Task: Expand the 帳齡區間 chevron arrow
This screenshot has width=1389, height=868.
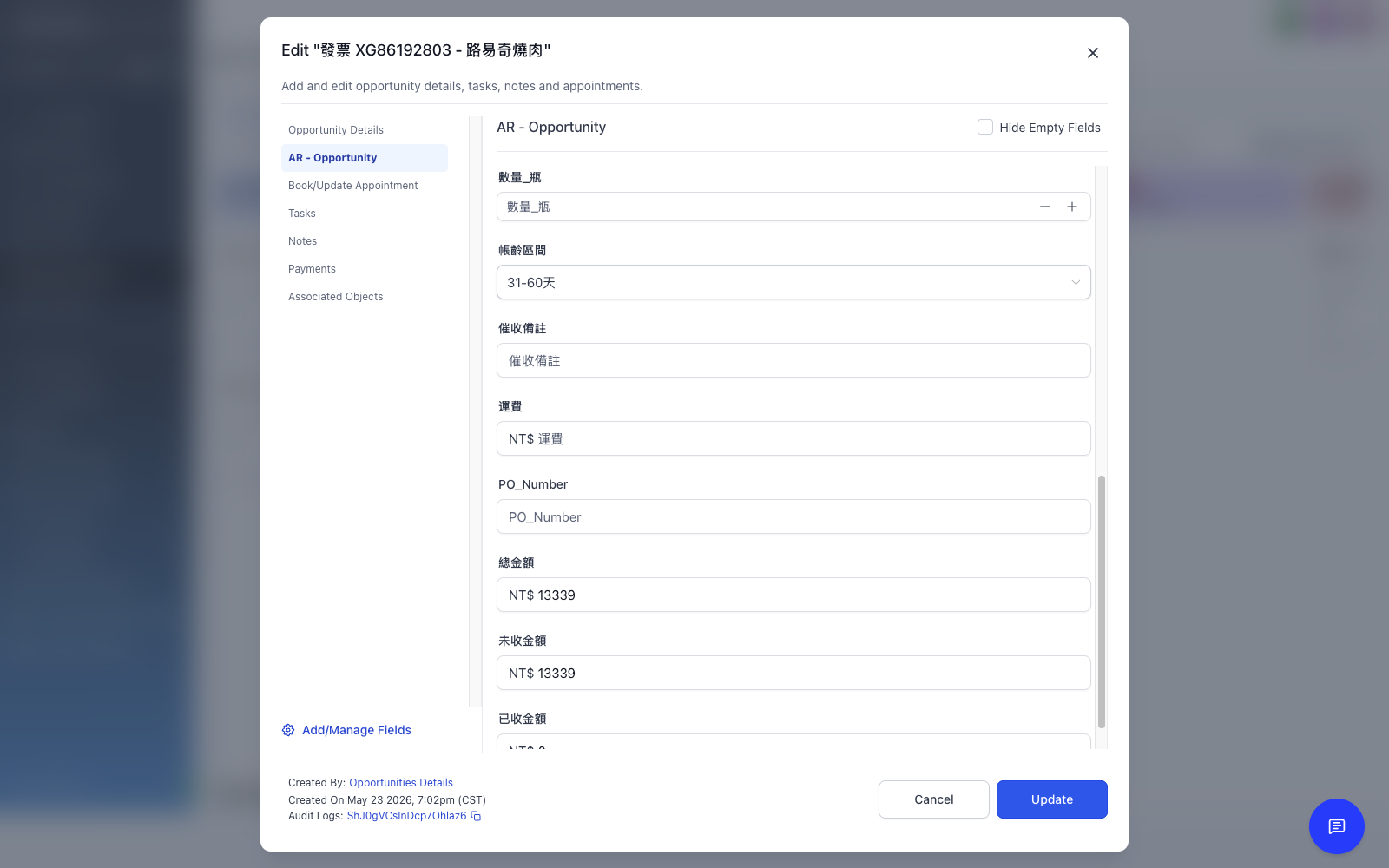Action: [1076, 282]
